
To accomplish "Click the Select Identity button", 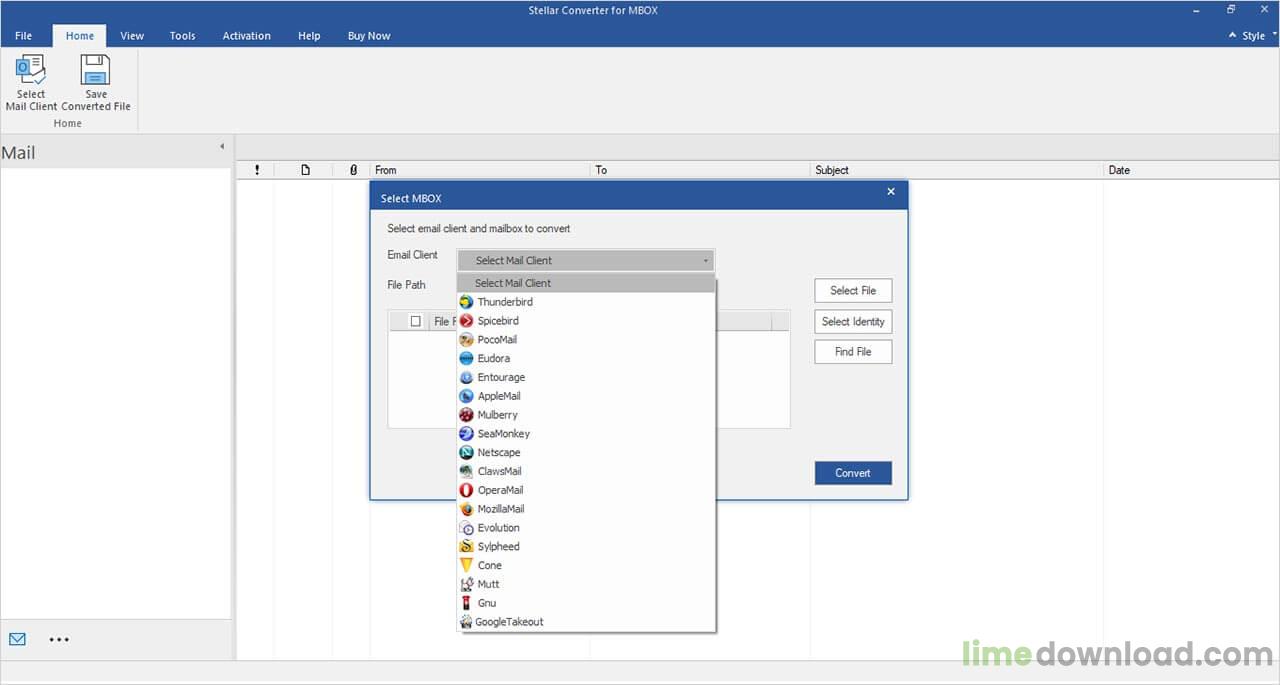I will pos(853,321).
